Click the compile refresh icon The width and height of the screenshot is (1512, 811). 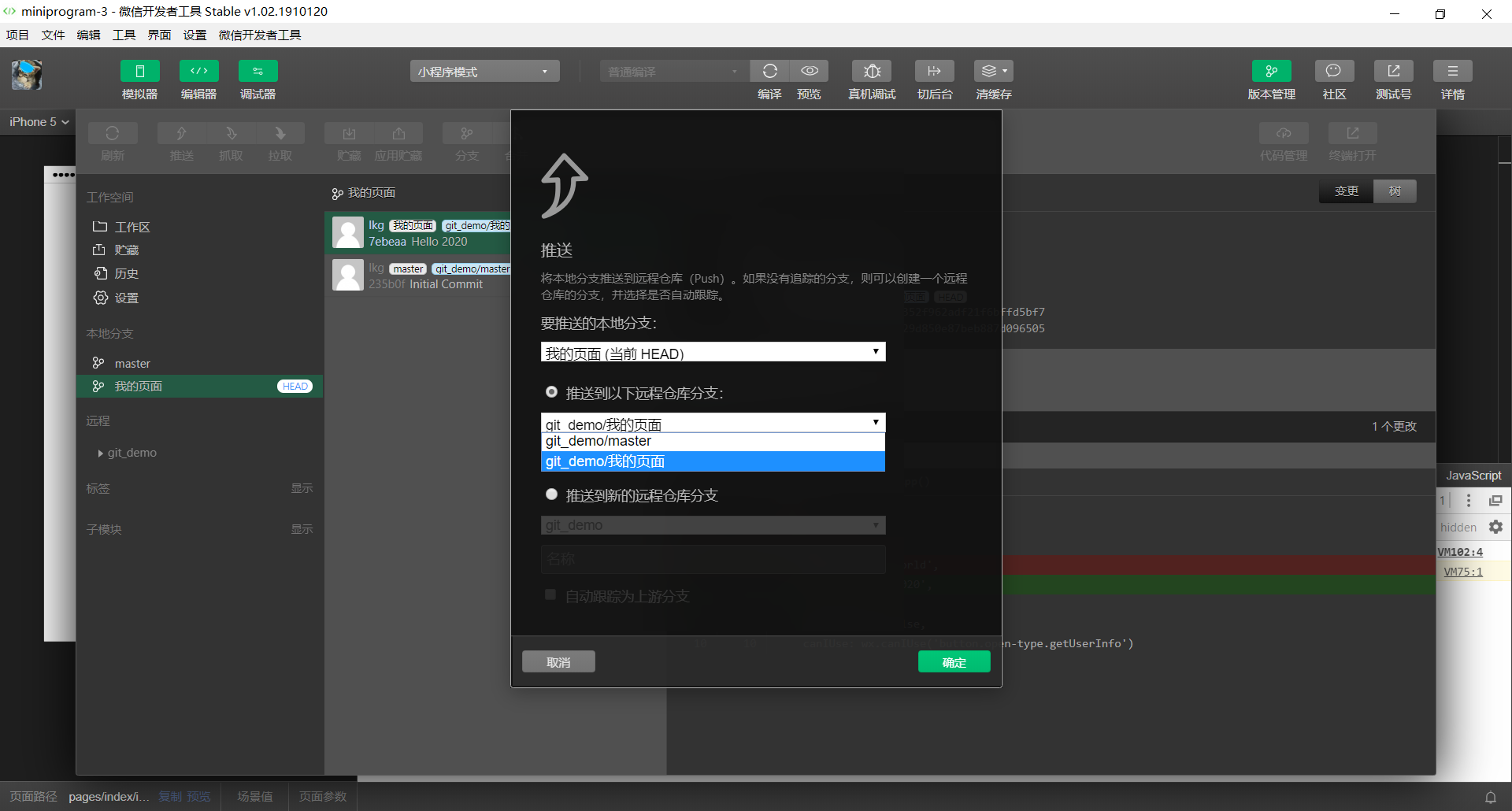[x=769, y=71]
